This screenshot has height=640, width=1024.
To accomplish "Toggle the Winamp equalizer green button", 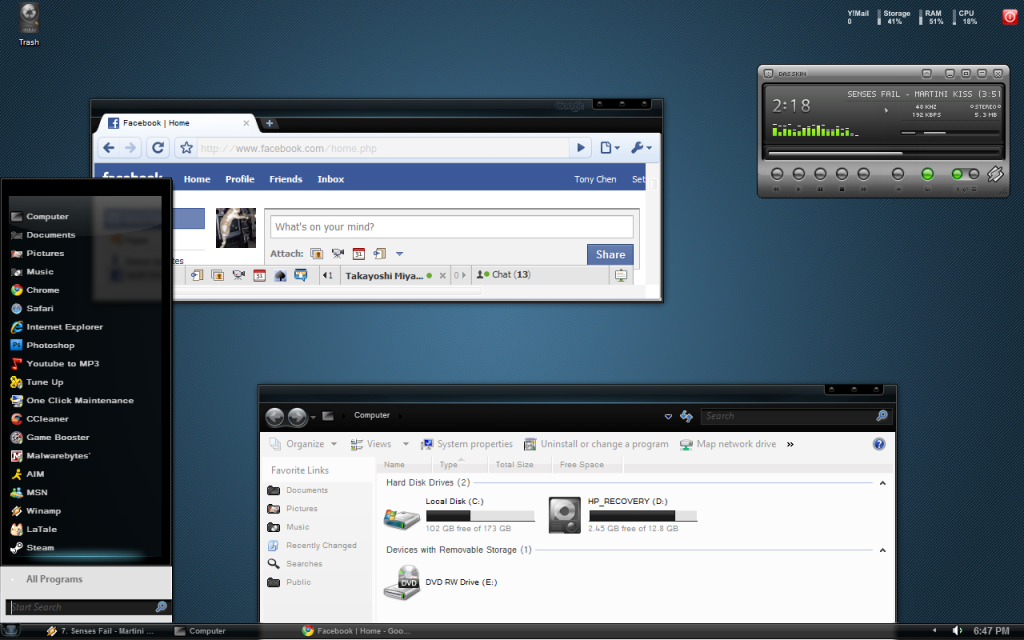I will coord(927,174).
